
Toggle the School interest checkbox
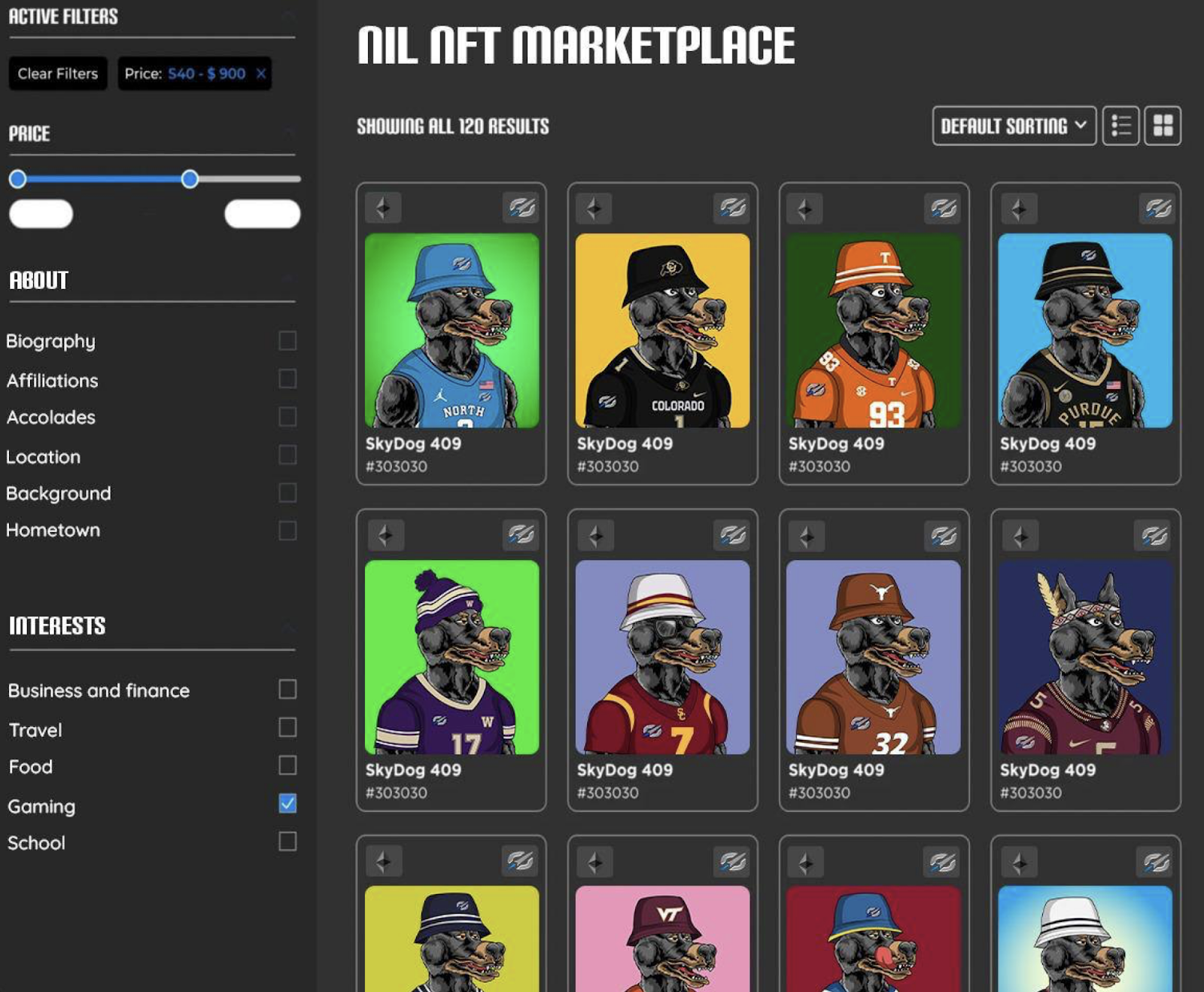tap(287, 841)
